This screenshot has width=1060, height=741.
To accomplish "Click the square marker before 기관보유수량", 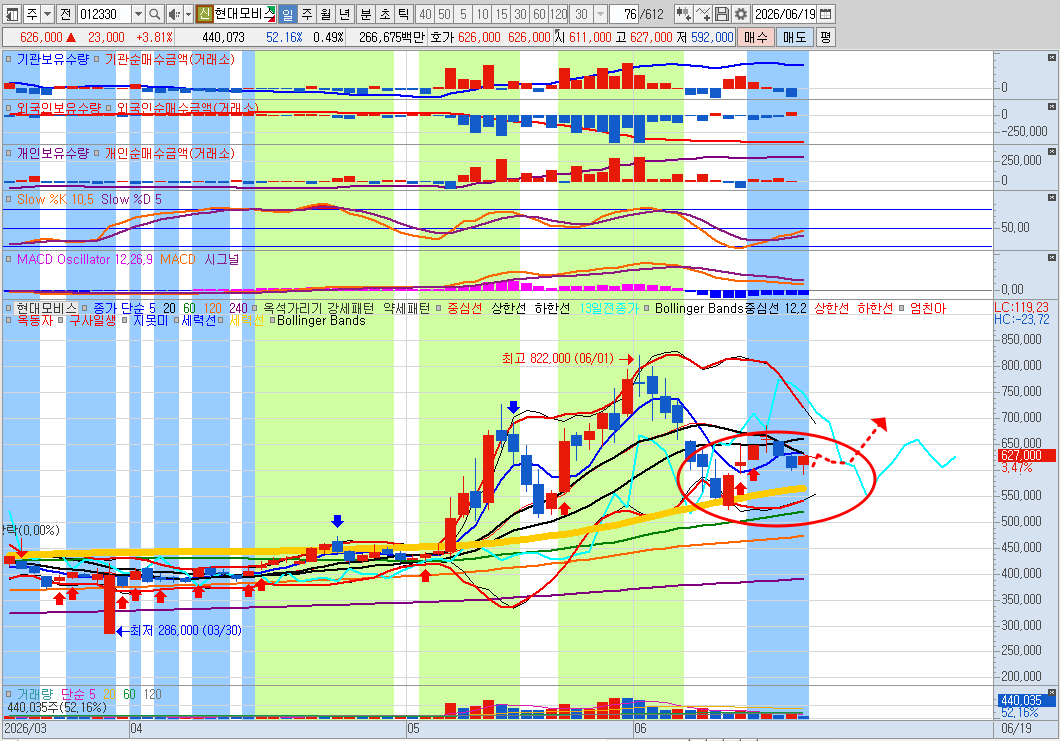I will 9,59.
